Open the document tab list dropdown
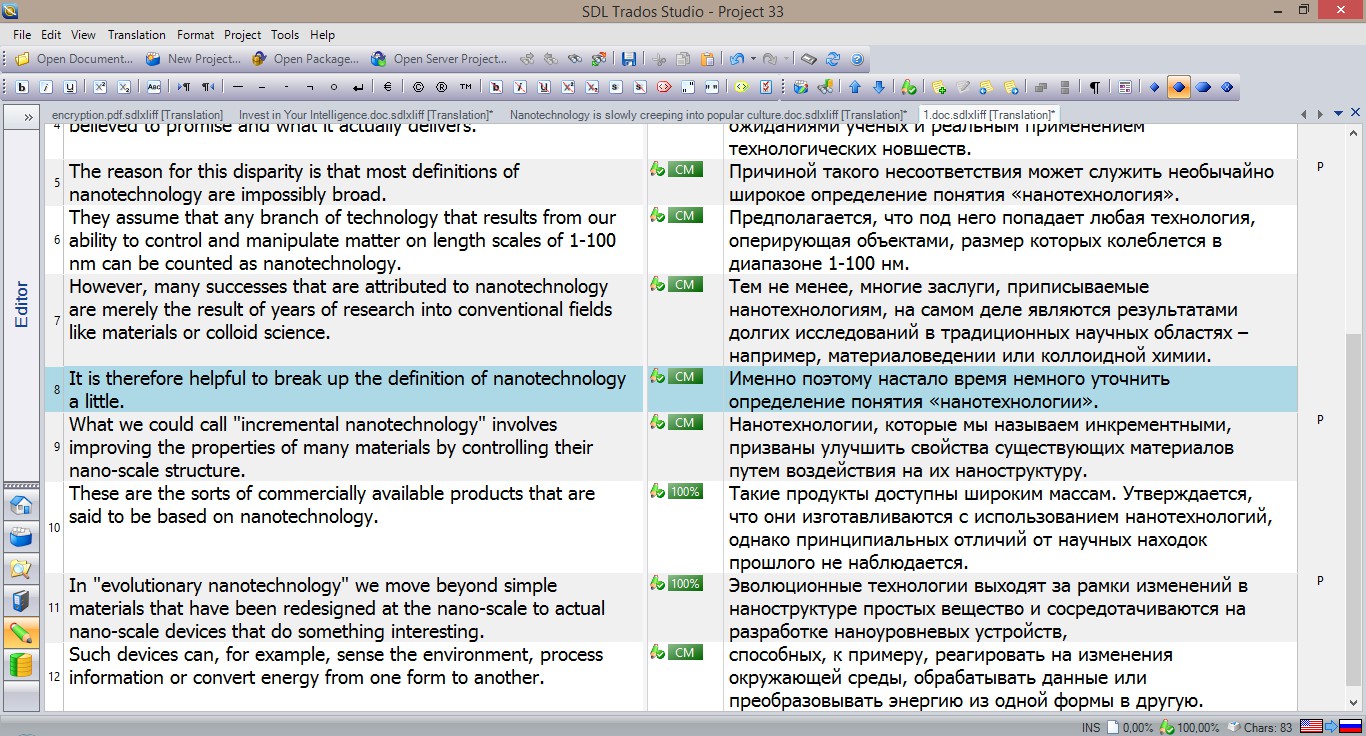Image resolution: width=1366 pixels, height=736 pixels. pyautogui.click(x=1339, y=114)
